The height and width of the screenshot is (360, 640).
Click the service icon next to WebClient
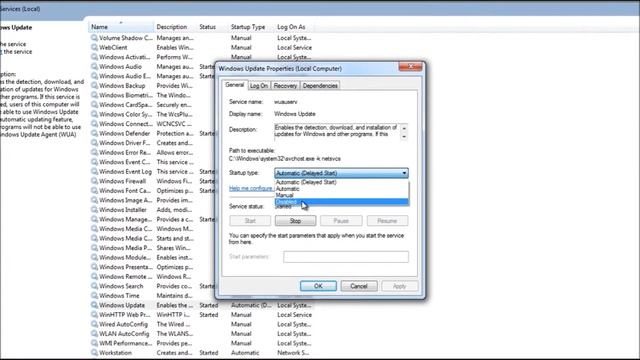(x=94, y=47)
